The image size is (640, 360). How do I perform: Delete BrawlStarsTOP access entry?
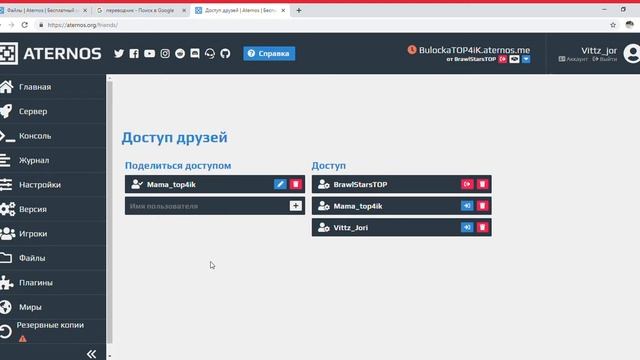point(482,184)
